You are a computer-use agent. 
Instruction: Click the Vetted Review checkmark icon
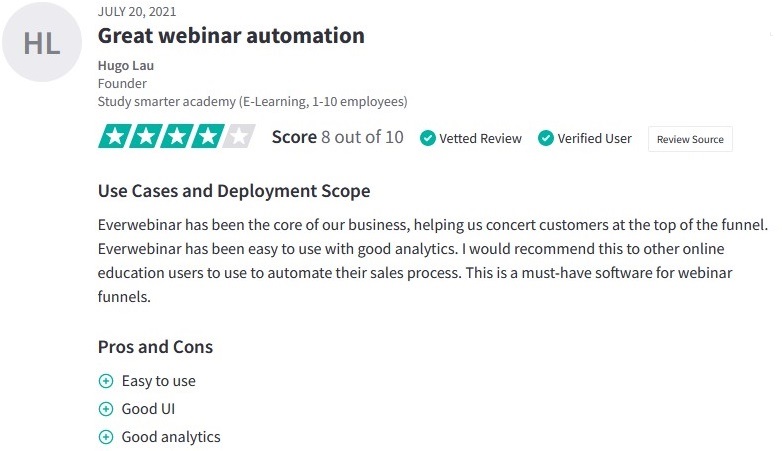[427, 138]
